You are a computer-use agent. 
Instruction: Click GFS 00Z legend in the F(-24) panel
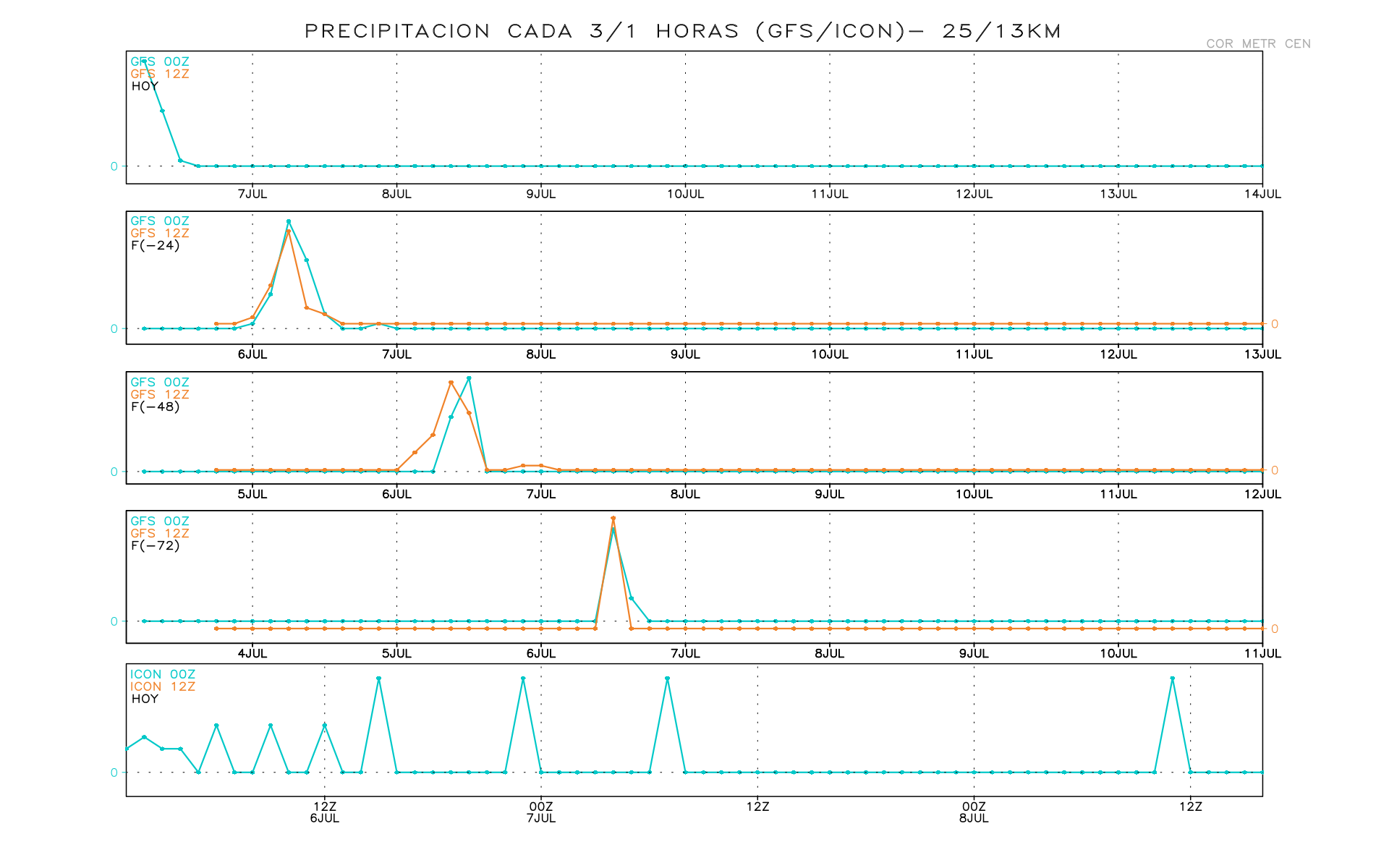pos(160,221)
